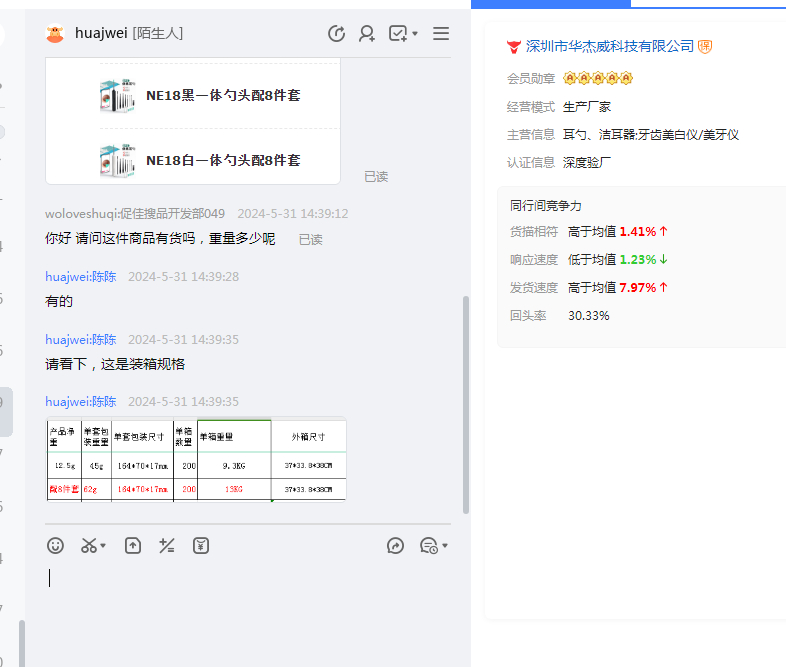This screenshot has height=667, width=786.
Task: Open the 深圳市华杰威科技有限公司 company link
Action: (x=609, y=46)
